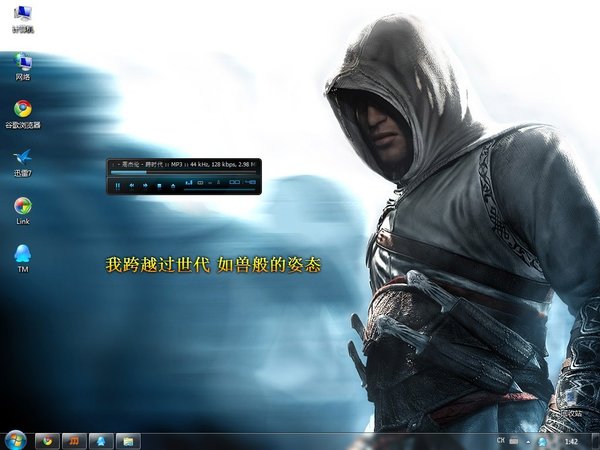Open the blue bird taskbar icon
This screenshot has height=450, width=600.
[100, 440]
